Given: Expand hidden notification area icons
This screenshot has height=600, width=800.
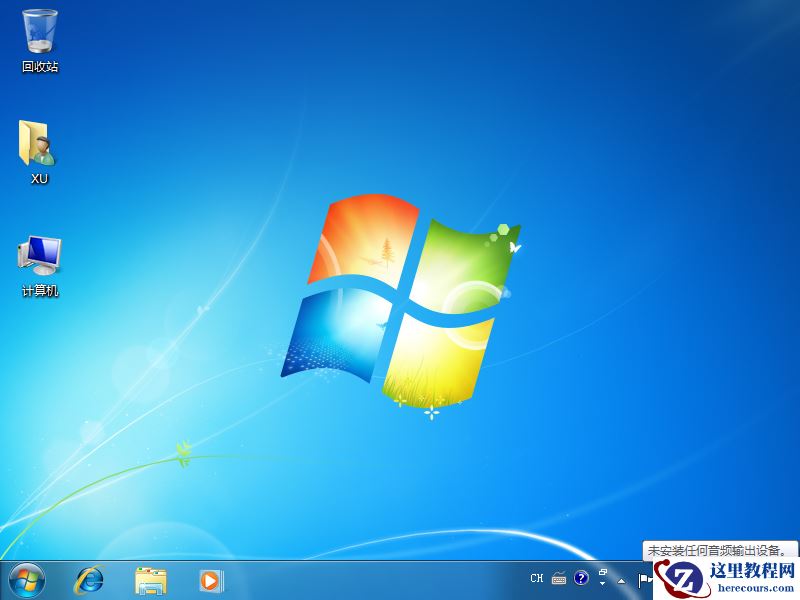Looking at the screenshot, I should click(622, 580).
